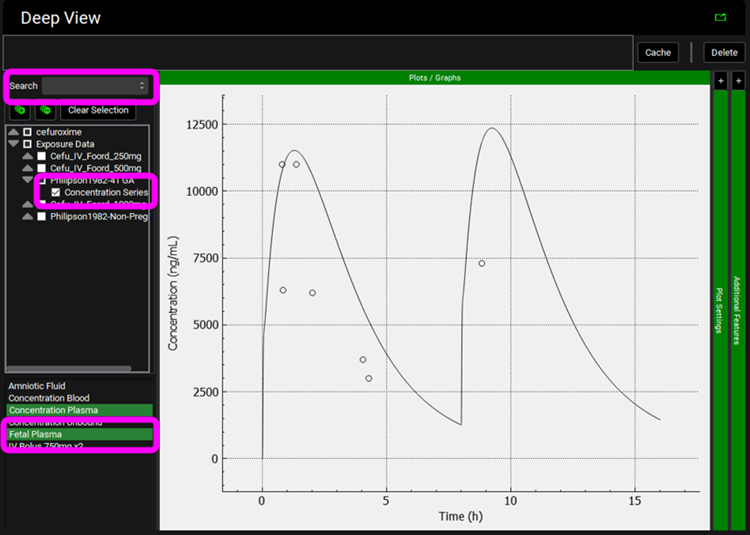Click the Clear Selection button
The height and width of the screenshot is (535, 750).
coord(98,110)
